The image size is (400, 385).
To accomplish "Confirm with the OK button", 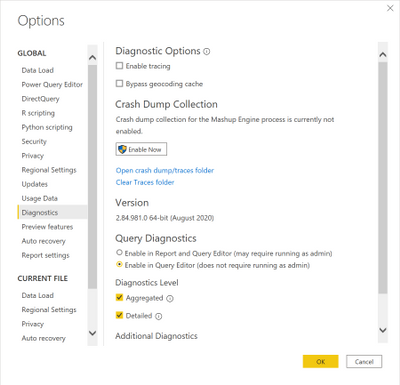I will pos(321,362).
